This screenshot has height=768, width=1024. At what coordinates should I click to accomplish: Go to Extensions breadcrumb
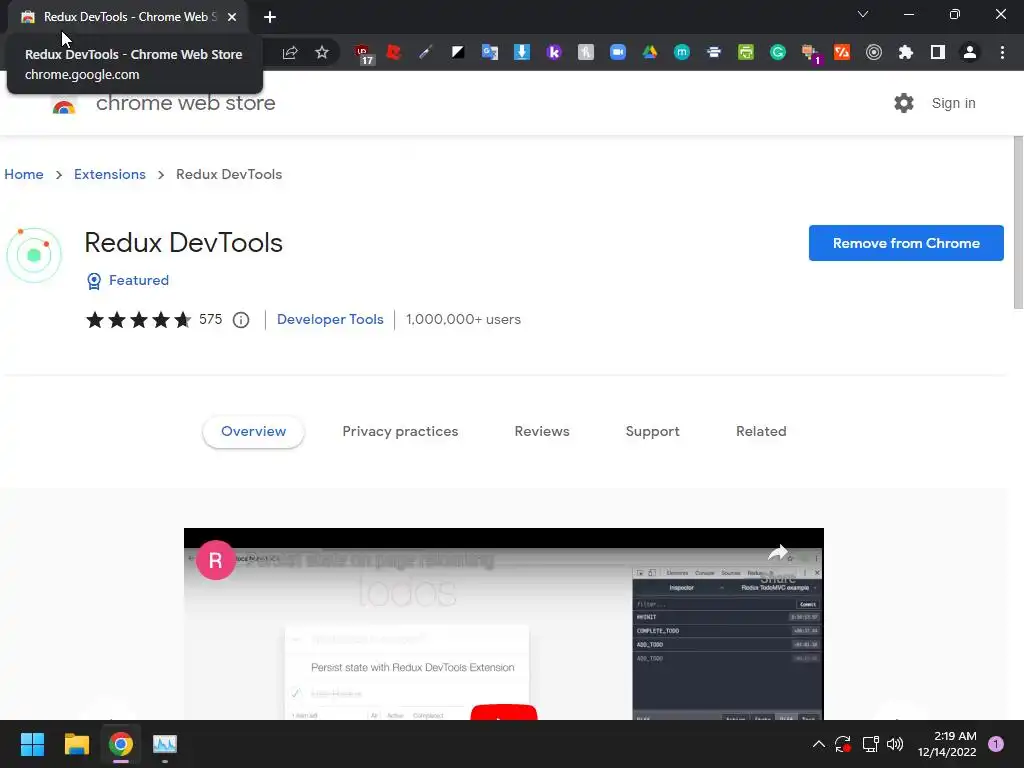coord(110,174)
